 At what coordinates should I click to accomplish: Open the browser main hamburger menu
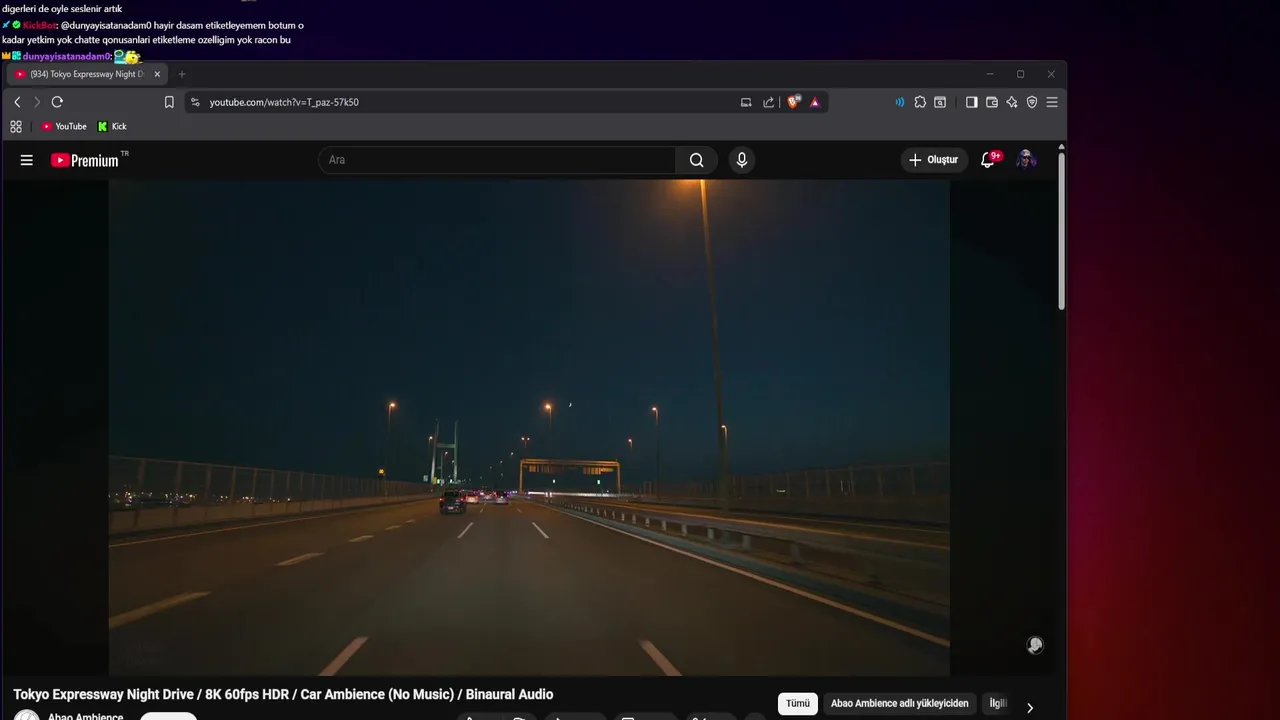coord(1052,102)
